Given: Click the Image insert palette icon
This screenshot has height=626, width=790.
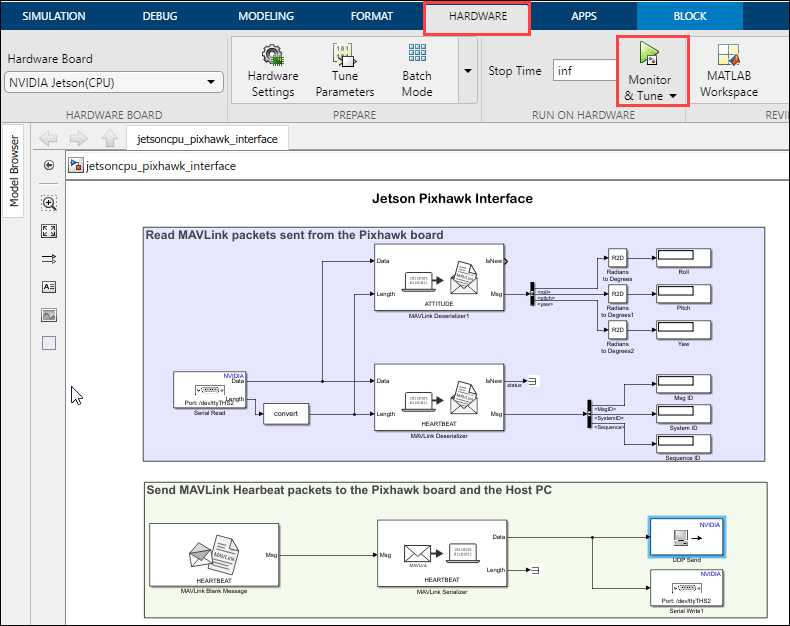Looking at the screenshot, I should tap(49, 315).
